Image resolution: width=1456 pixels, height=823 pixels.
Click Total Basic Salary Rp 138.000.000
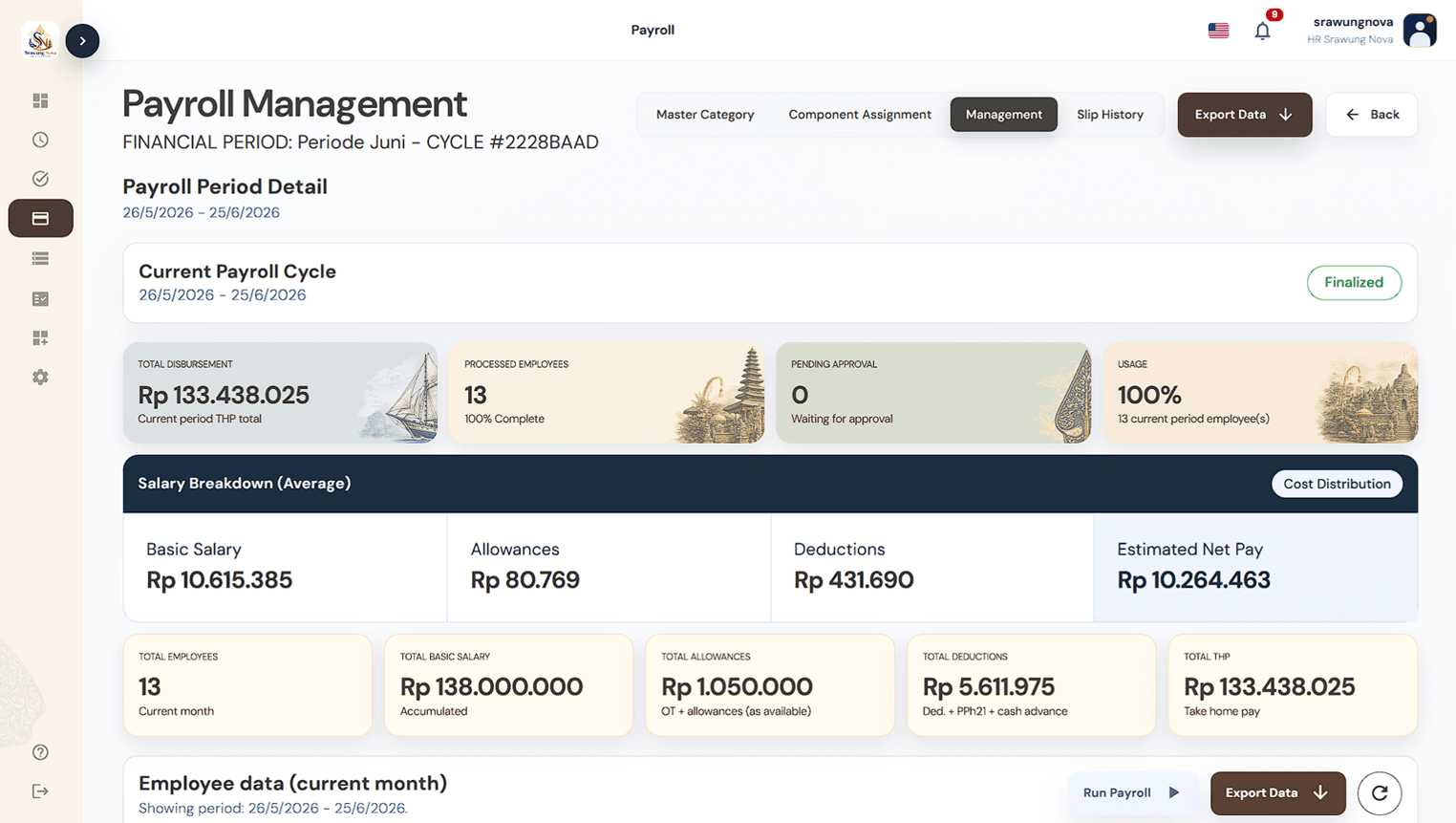click(508, 685)
